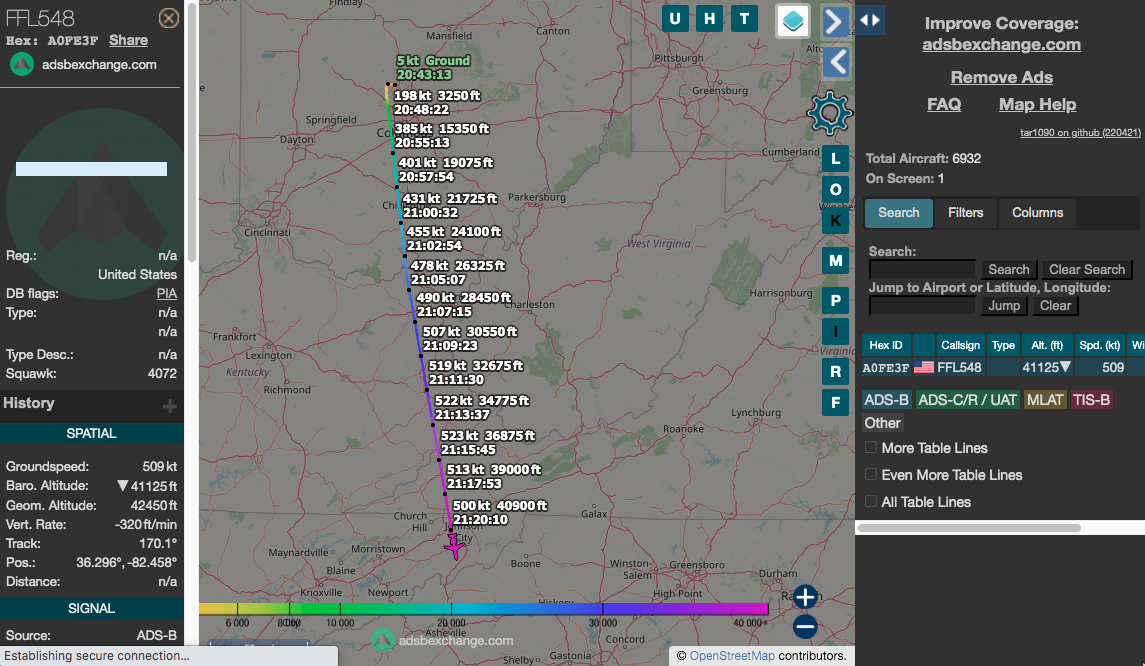
Task: Toggle MLAT source filter
Action: point(1045,399)
